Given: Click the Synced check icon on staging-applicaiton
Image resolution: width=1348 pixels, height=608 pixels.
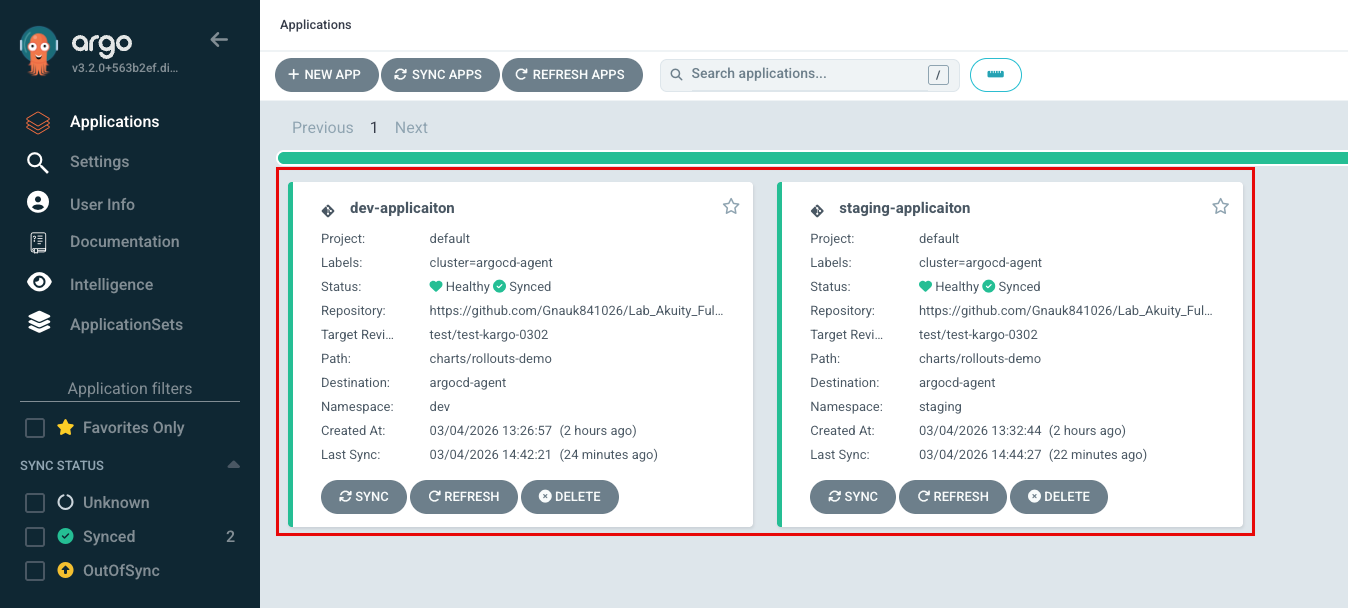Looking at the screenshot, I should pos(988,286).
